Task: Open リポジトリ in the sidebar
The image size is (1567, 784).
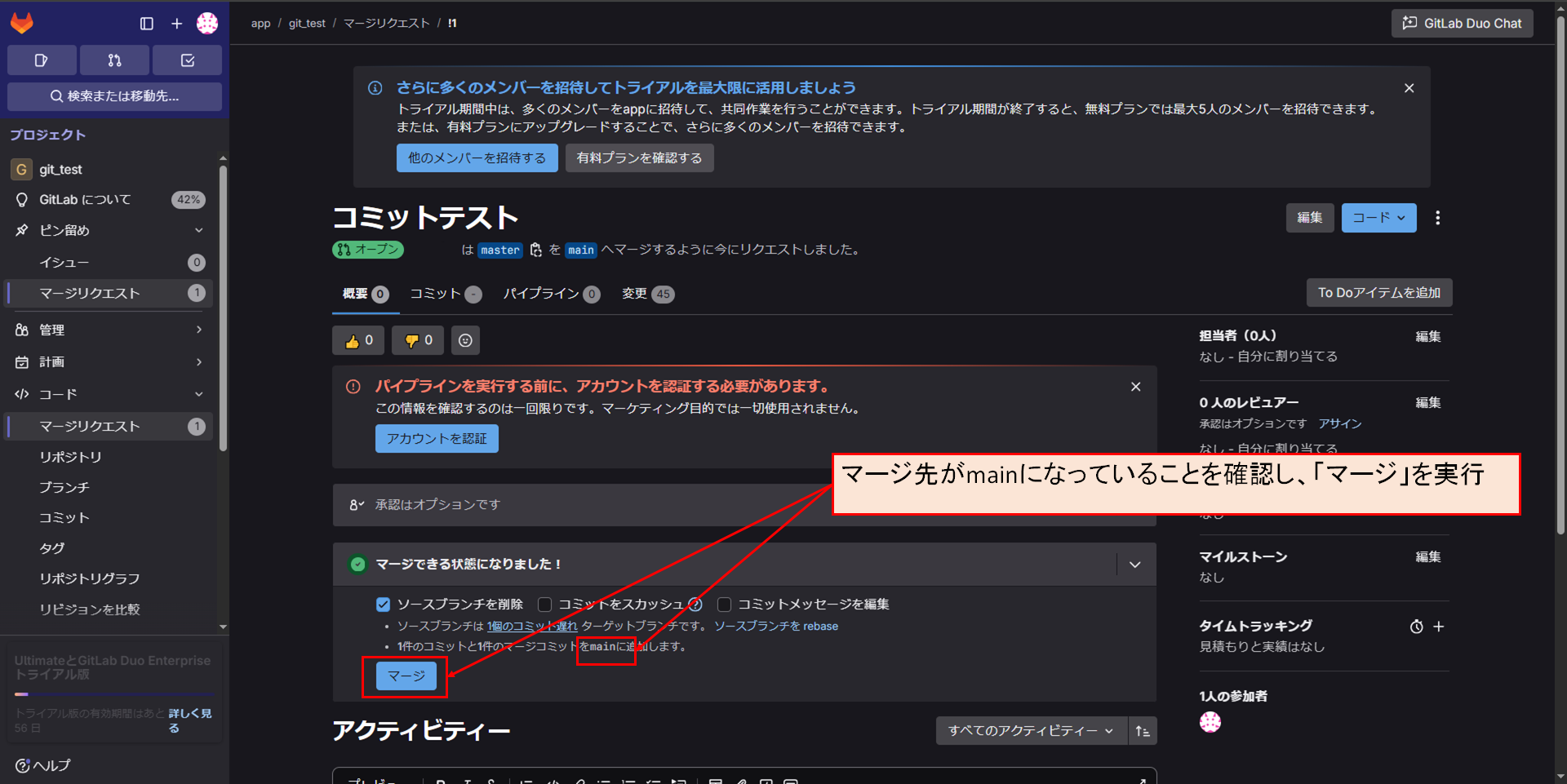Action: pos(110,457)
